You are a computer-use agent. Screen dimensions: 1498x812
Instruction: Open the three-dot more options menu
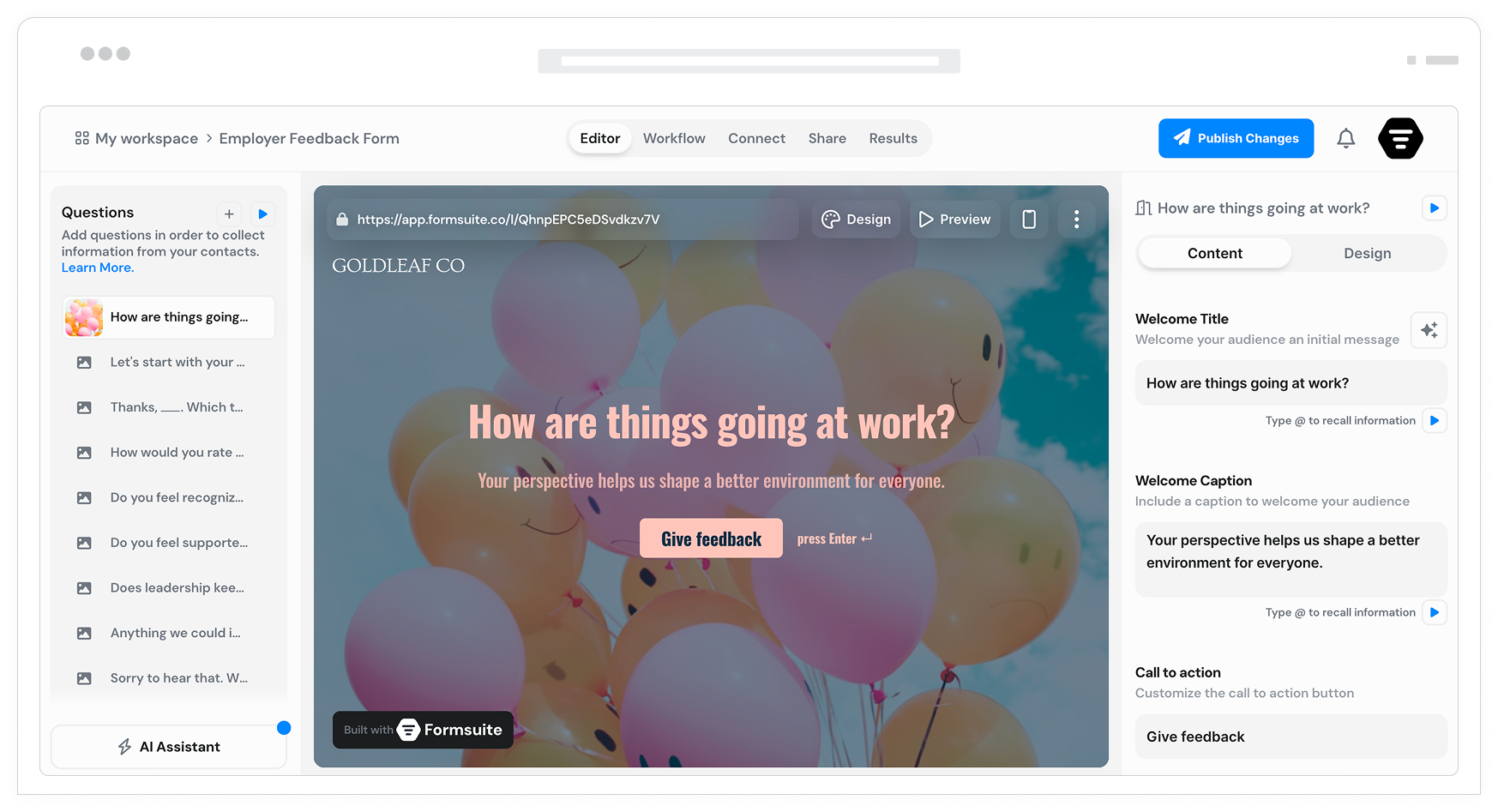pyautogui.click(x=1076, y=220)
